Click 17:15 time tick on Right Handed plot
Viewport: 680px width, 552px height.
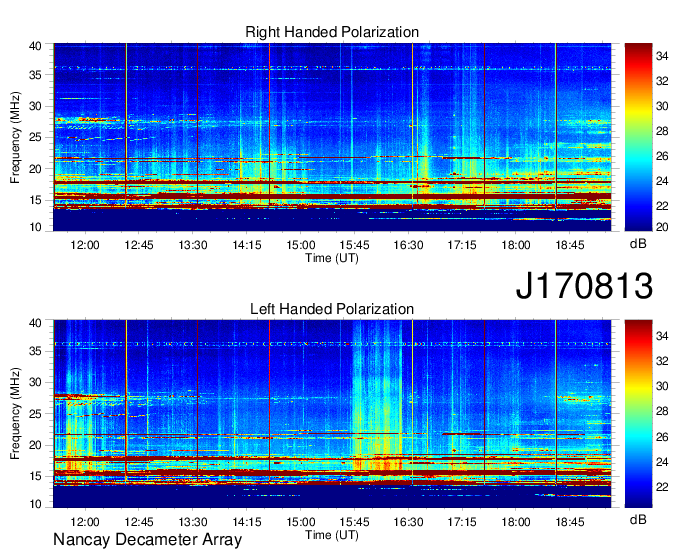[x=462, y=245]
